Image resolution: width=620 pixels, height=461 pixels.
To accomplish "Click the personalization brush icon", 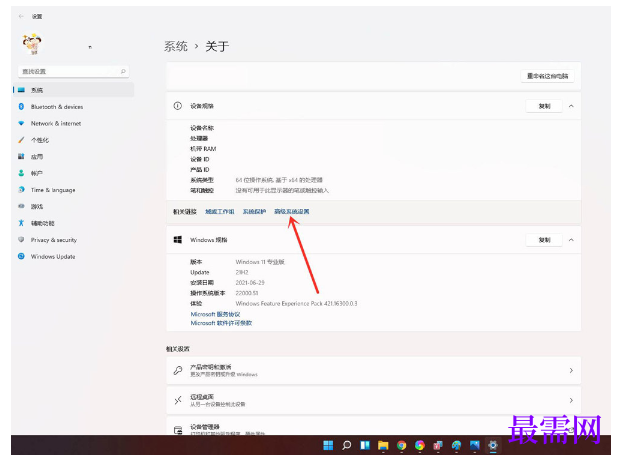I will (x=21, y=140).
